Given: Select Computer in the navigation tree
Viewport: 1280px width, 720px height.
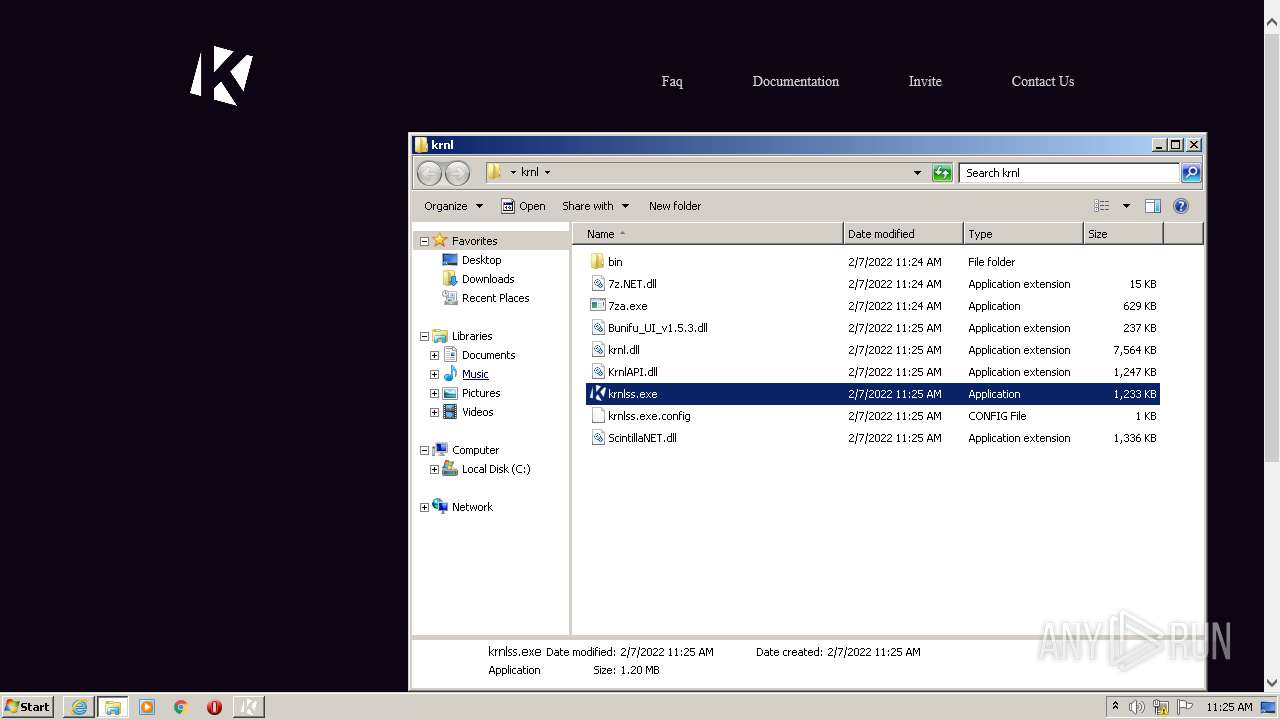Looking at the screenshot, I should (475, 450).
